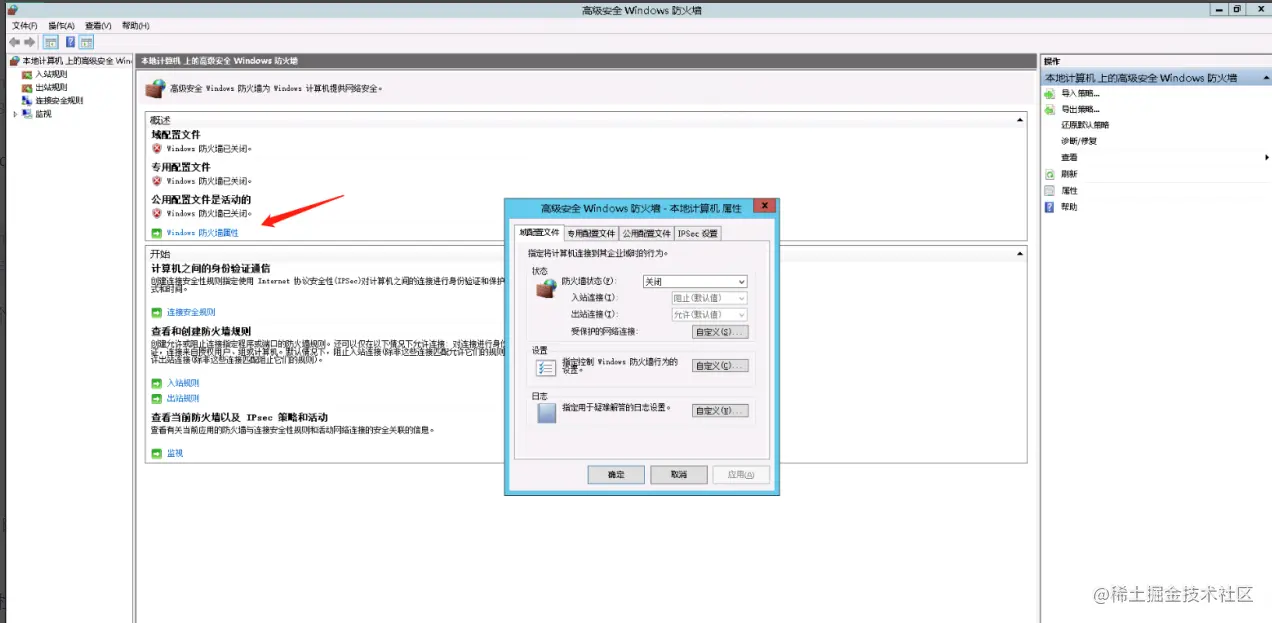1272x623 pixels.
Task: Click the green arrow icon beside 监视 link
Action: coord(156,453)
